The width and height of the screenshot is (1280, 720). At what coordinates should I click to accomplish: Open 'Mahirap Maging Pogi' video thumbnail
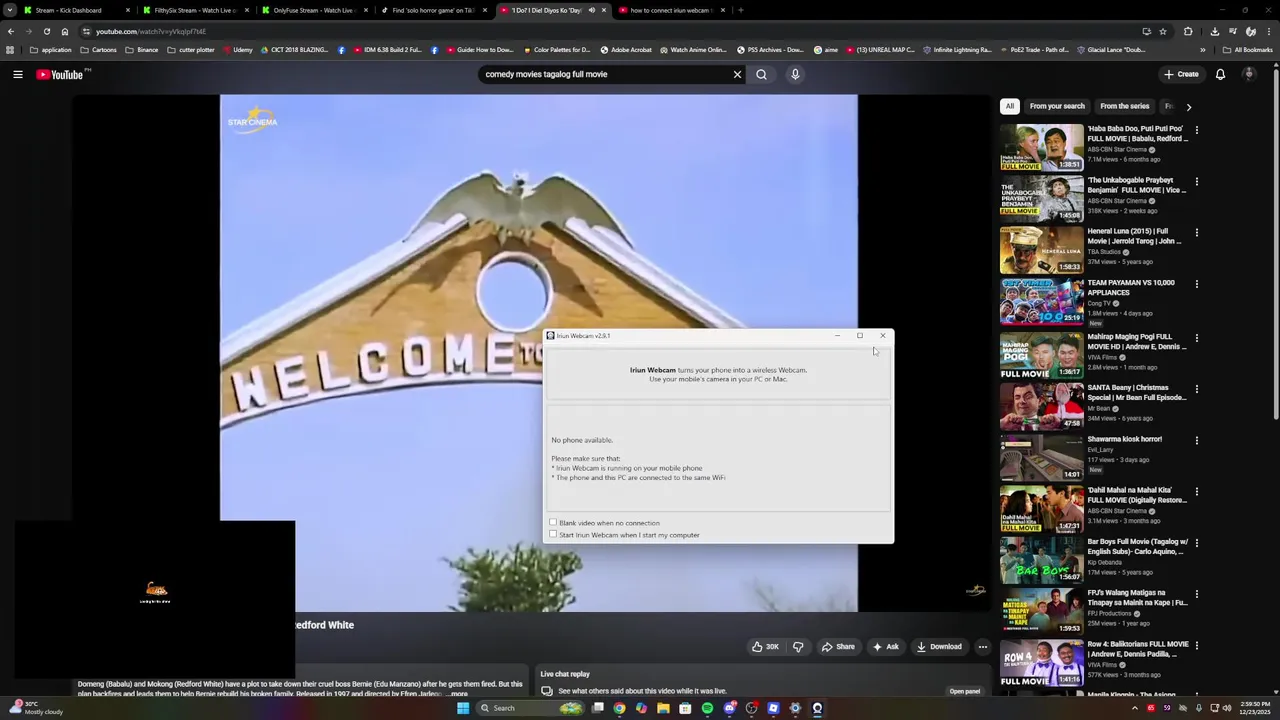(x=1041, y=354)
